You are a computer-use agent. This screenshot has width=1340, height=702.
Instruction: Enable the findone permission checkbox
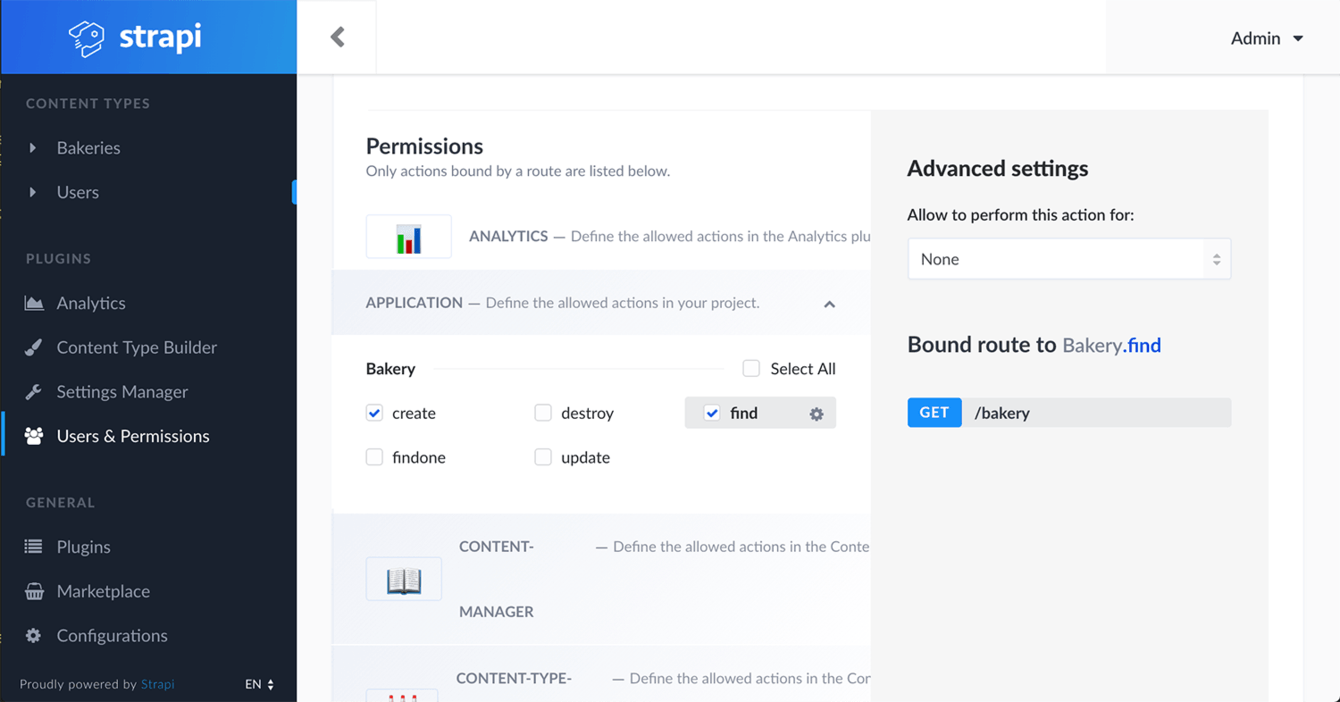click(375, 457)
